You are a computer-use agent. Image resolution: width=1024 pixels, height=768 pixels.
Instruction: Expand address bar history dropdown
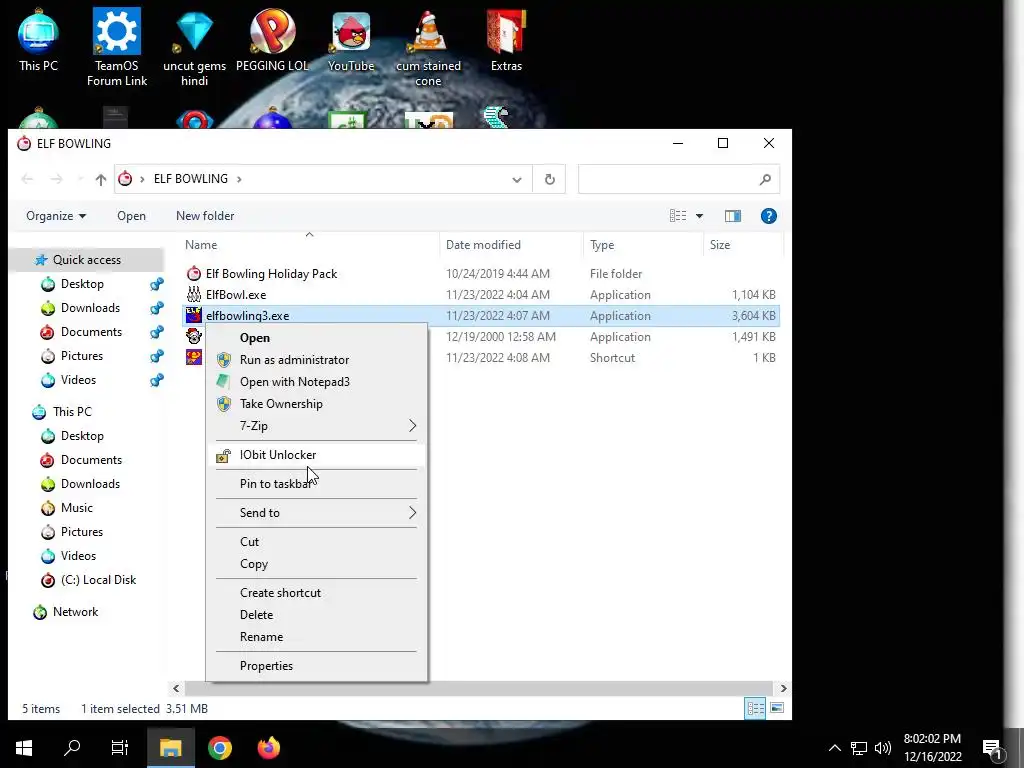(517, 180)
